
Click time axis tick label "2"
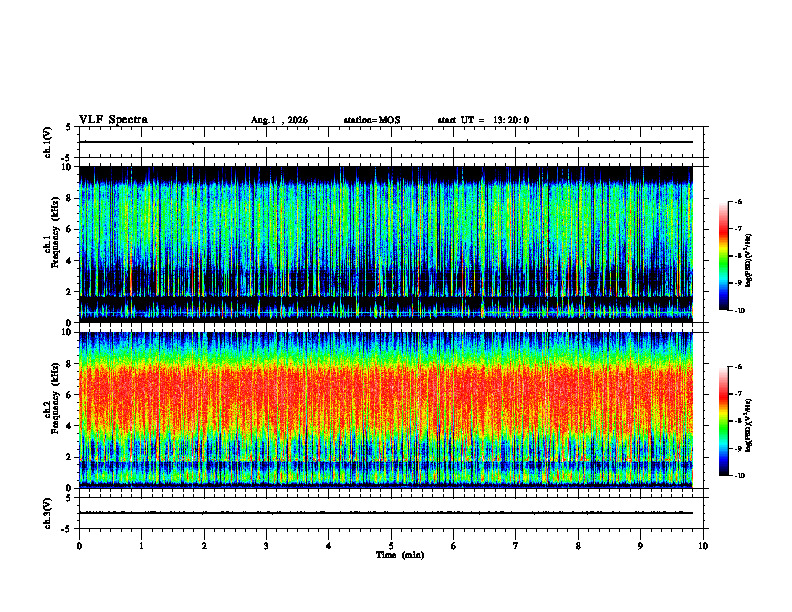click(x=204, y=546)
